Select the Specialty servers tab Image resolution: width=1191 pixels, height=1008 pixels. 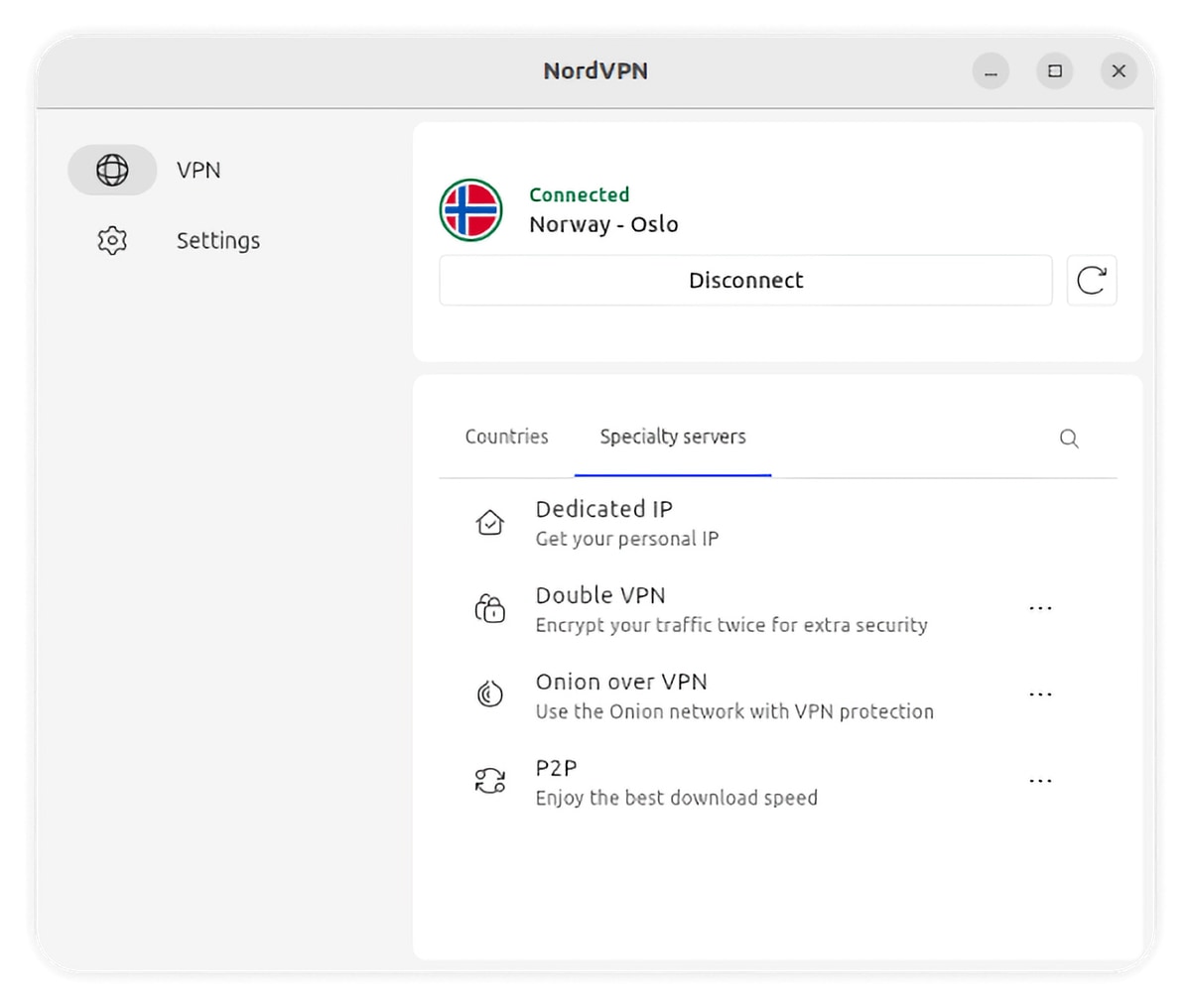coord(673,437)
